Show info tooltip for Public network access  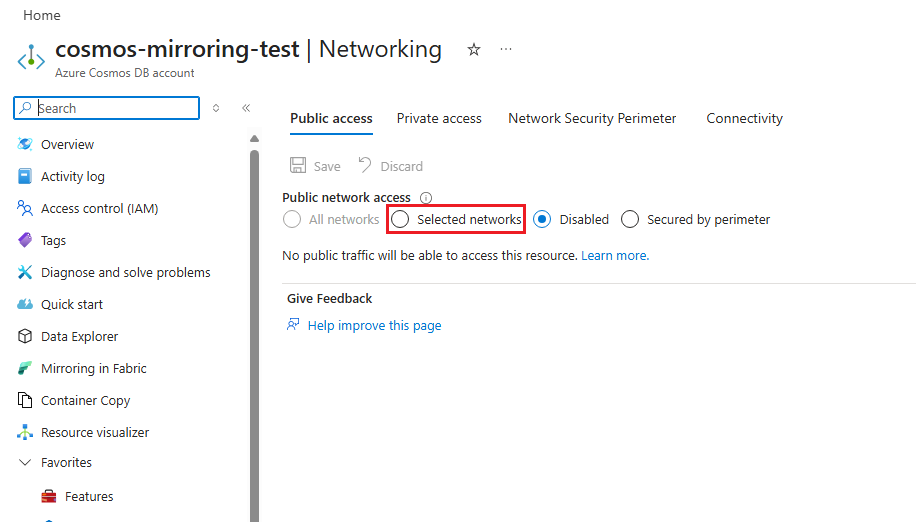(426, 198)
